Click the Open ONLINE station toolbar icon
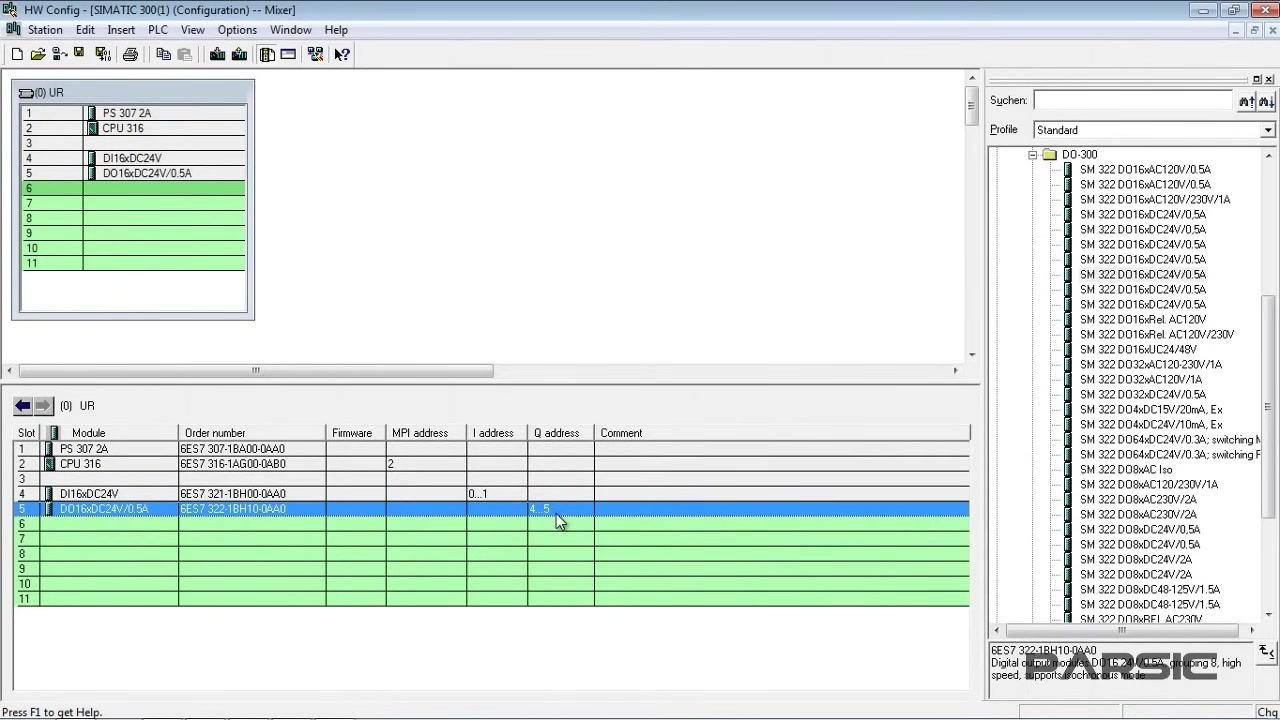1280x720 pixels. tap(59, 54)
